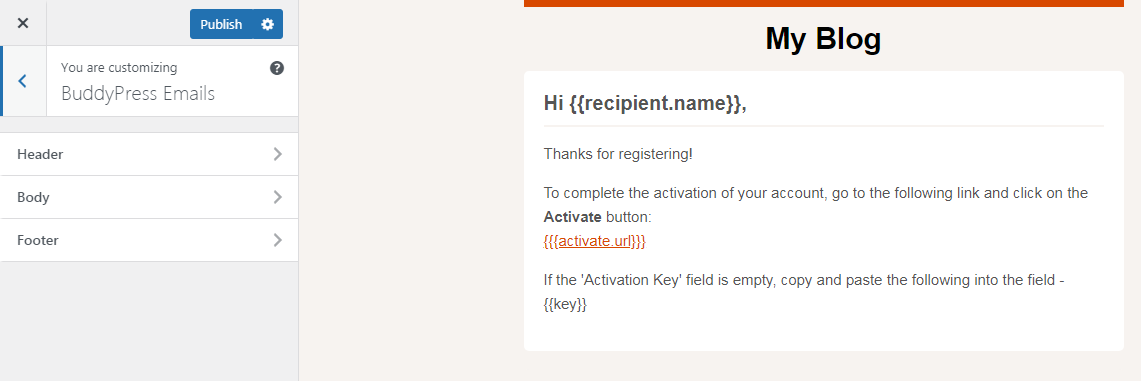The image size is (1141, 381).
Task: Click the Thanks for registering! line
Action: (619, 154)
